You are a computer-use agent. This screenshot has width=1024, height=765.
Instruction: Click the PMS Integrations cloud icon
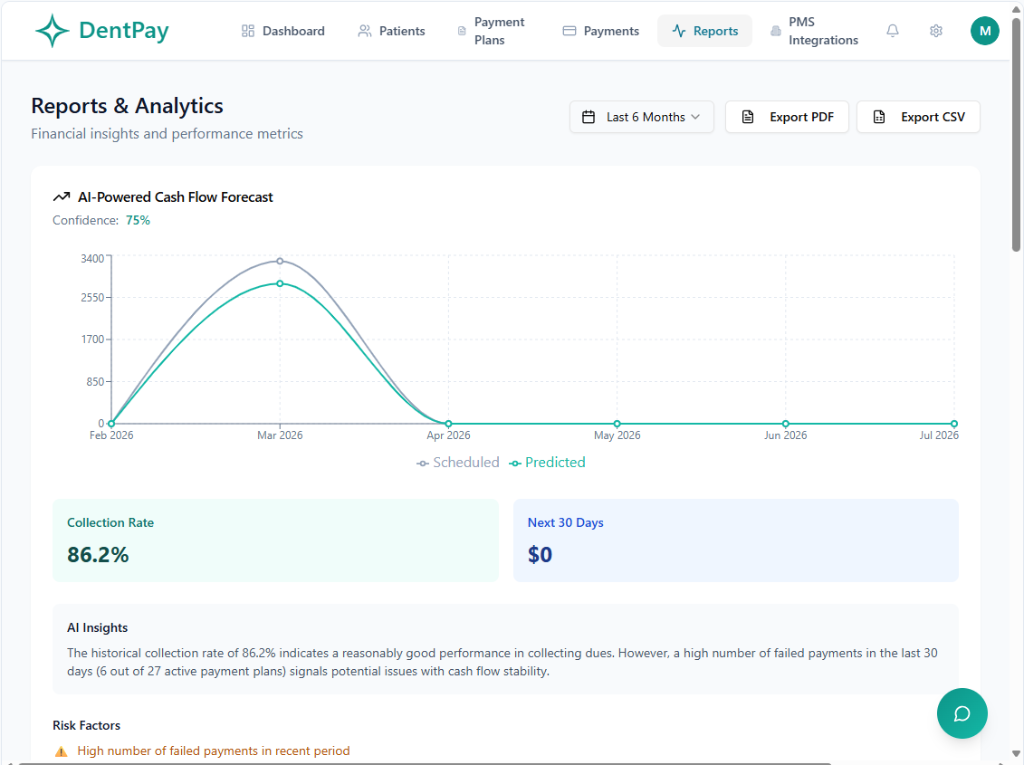tap(775, 31)
